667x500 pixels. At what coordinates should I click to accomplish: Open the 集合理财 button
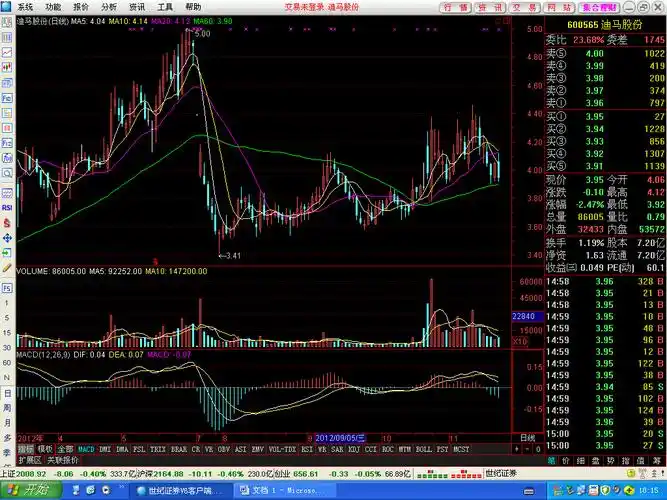(x=569, y=6)
